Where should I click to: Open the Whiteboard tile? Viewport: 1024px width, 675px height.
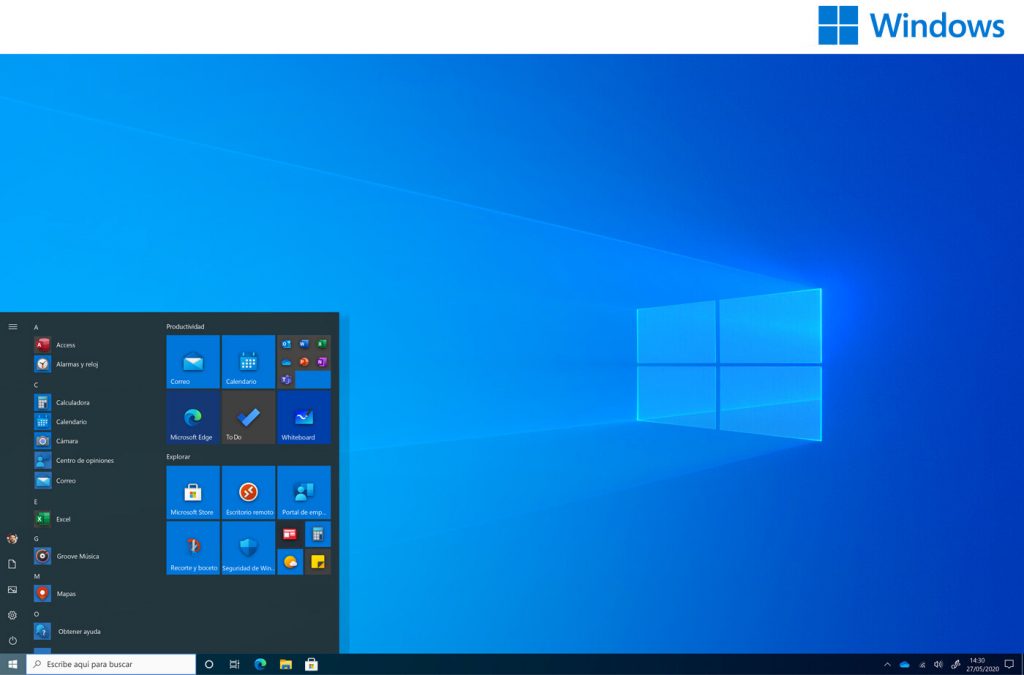click(304, 418)
